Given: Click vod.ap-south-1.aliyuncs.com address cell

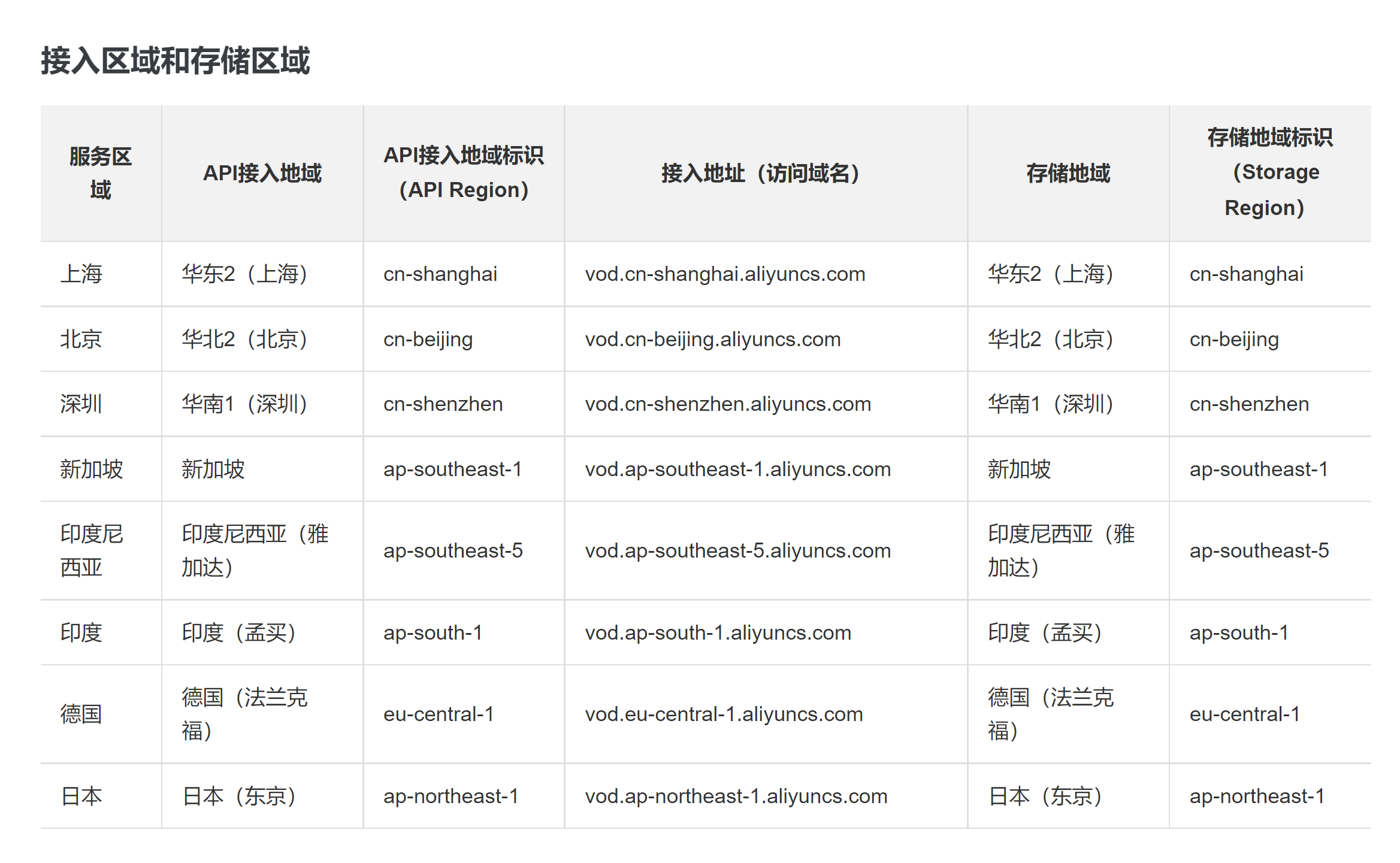Looking at the screenshot, I should 718,633.
